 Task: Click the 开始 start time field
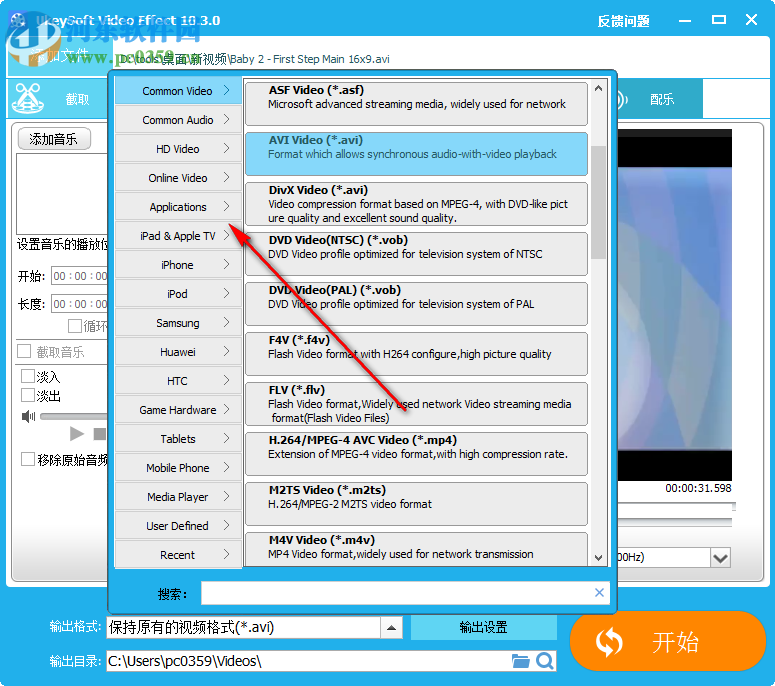point(79,276)
